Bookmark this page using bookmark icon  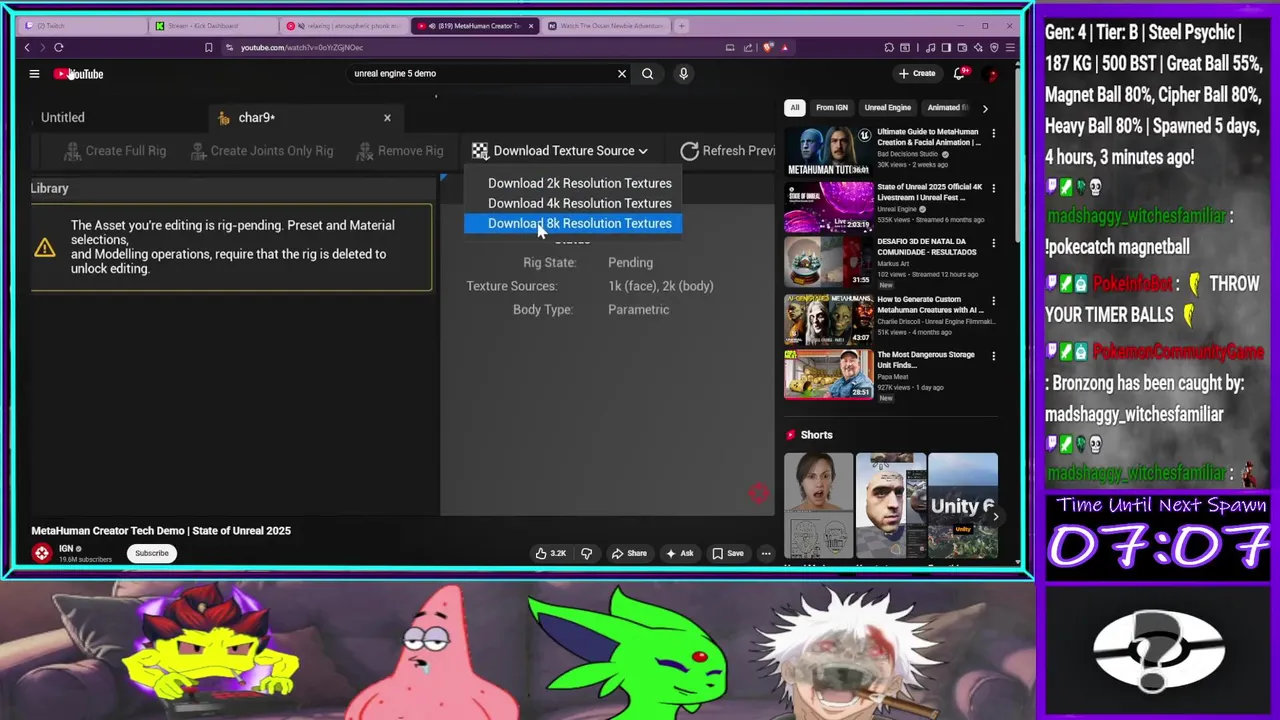click(x=208, y=47)
